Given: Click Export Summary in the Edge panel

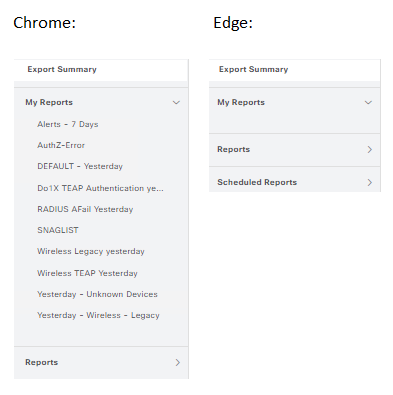Looking at the screenshot, I should coord(253,69).
